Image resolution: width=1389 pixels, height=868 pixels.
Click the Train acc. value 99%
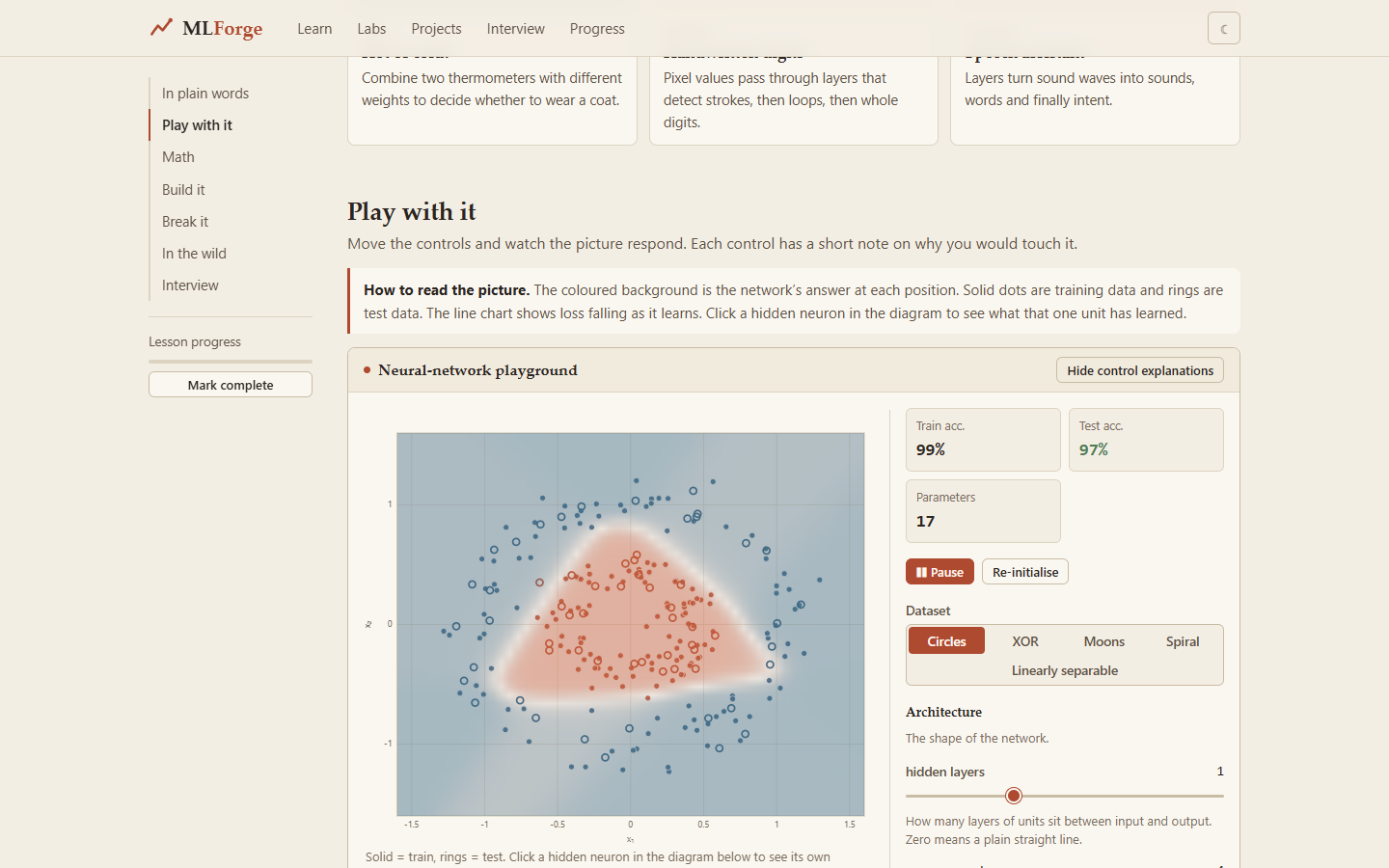(x=931, y=450)
